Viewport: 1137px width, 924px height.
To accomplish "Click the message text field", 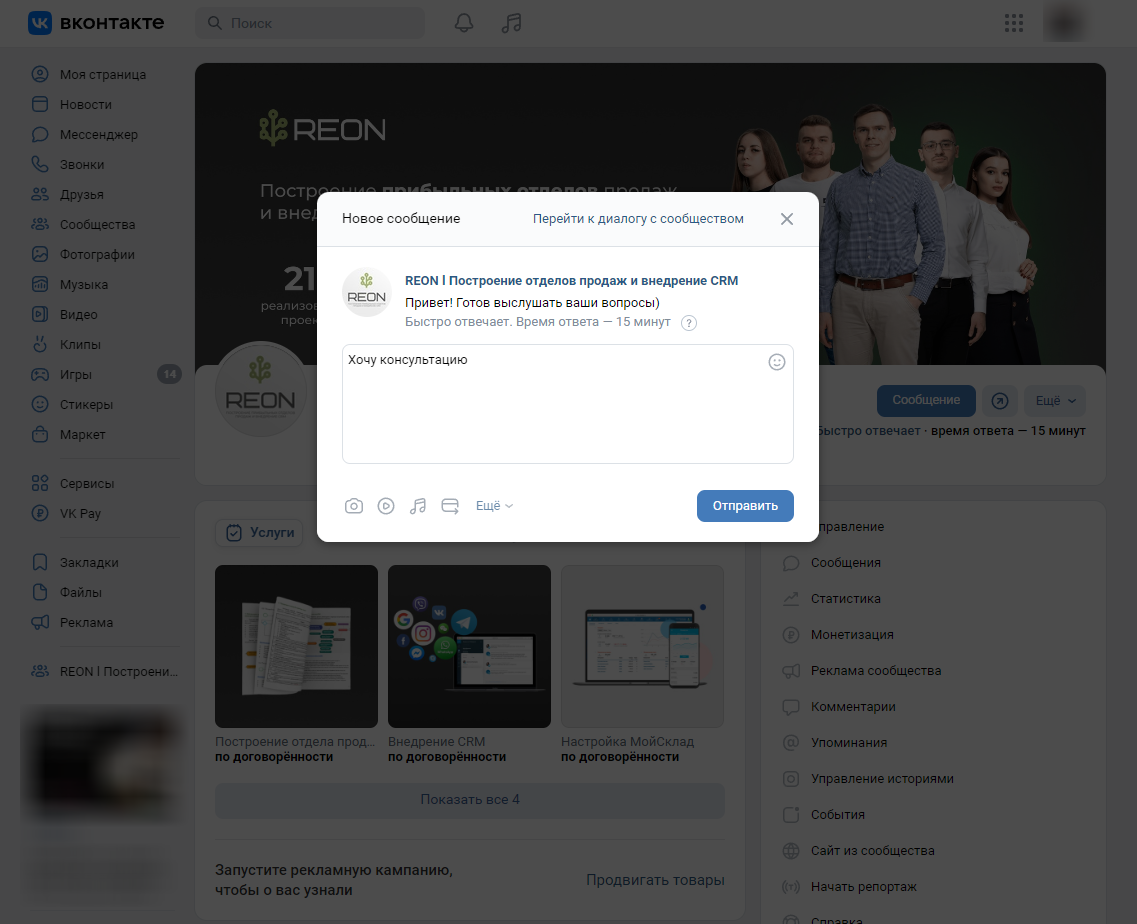I will tap(568, 404).
